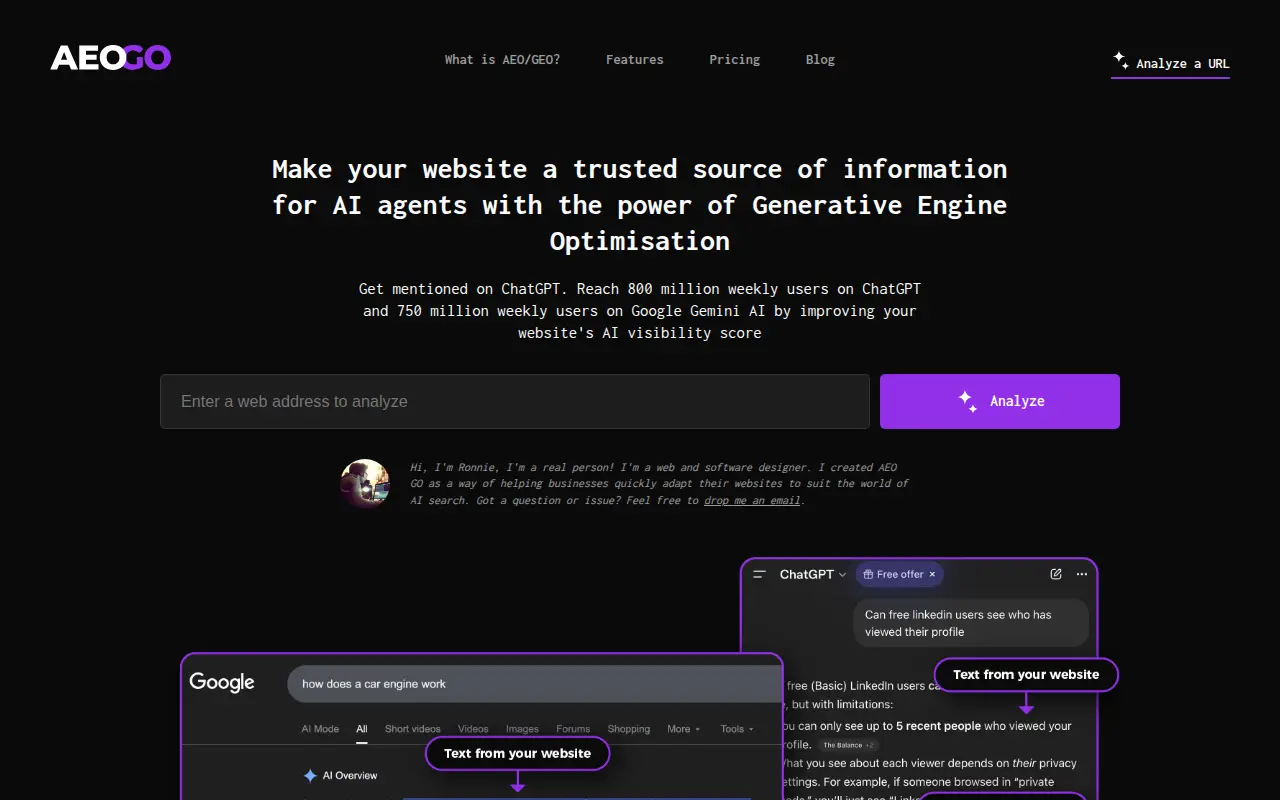Viewport: 1280px width, 800px height.
Task: Click the drop me an email link
Action: [x=752, y=500]
